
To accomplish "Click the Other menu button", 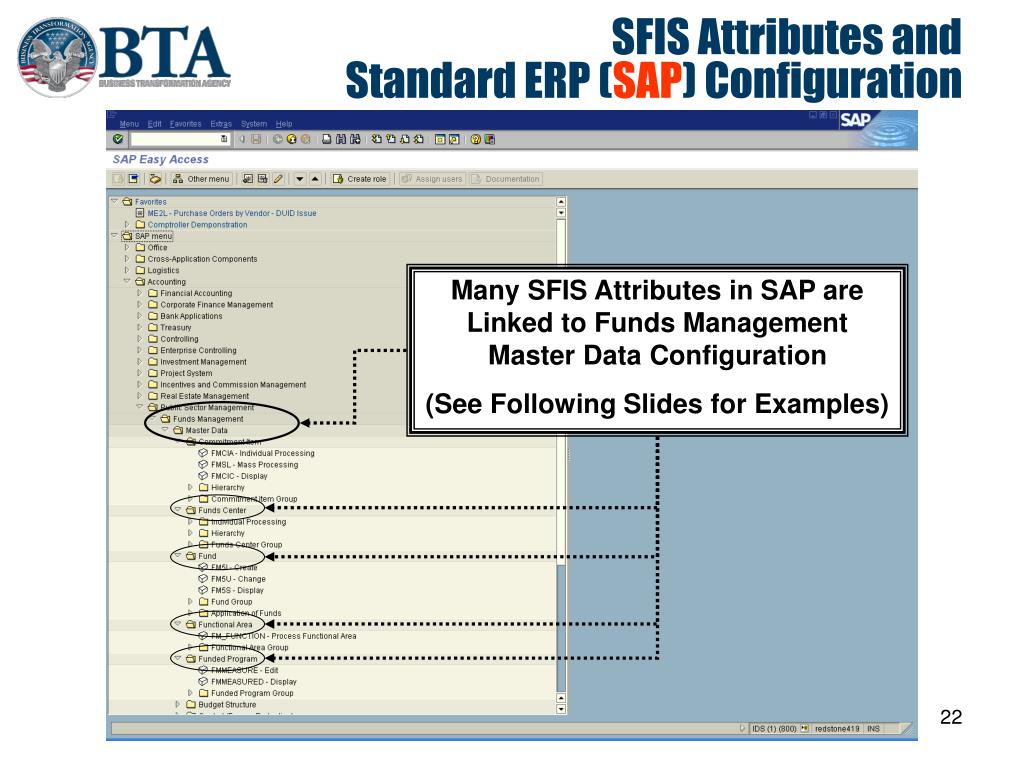I will (200, 179).
